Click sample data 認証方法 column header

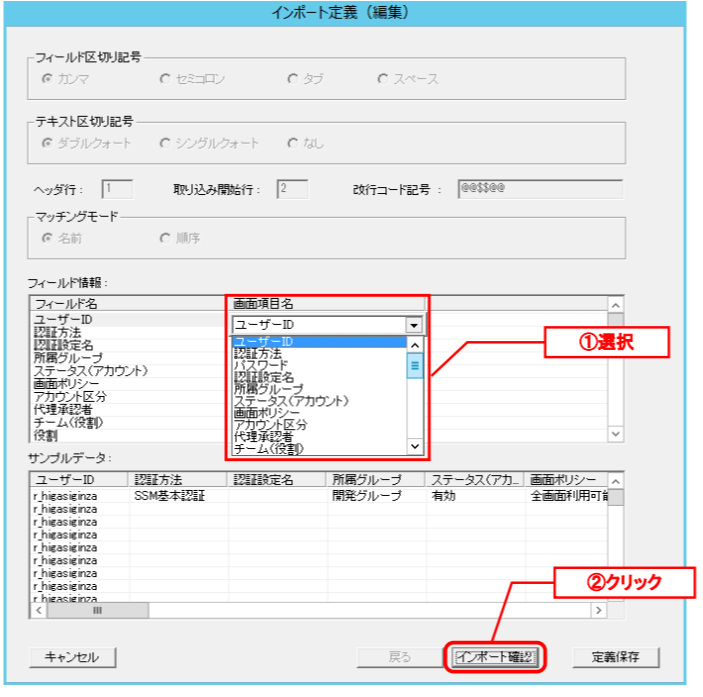click(x=178, y=480)
